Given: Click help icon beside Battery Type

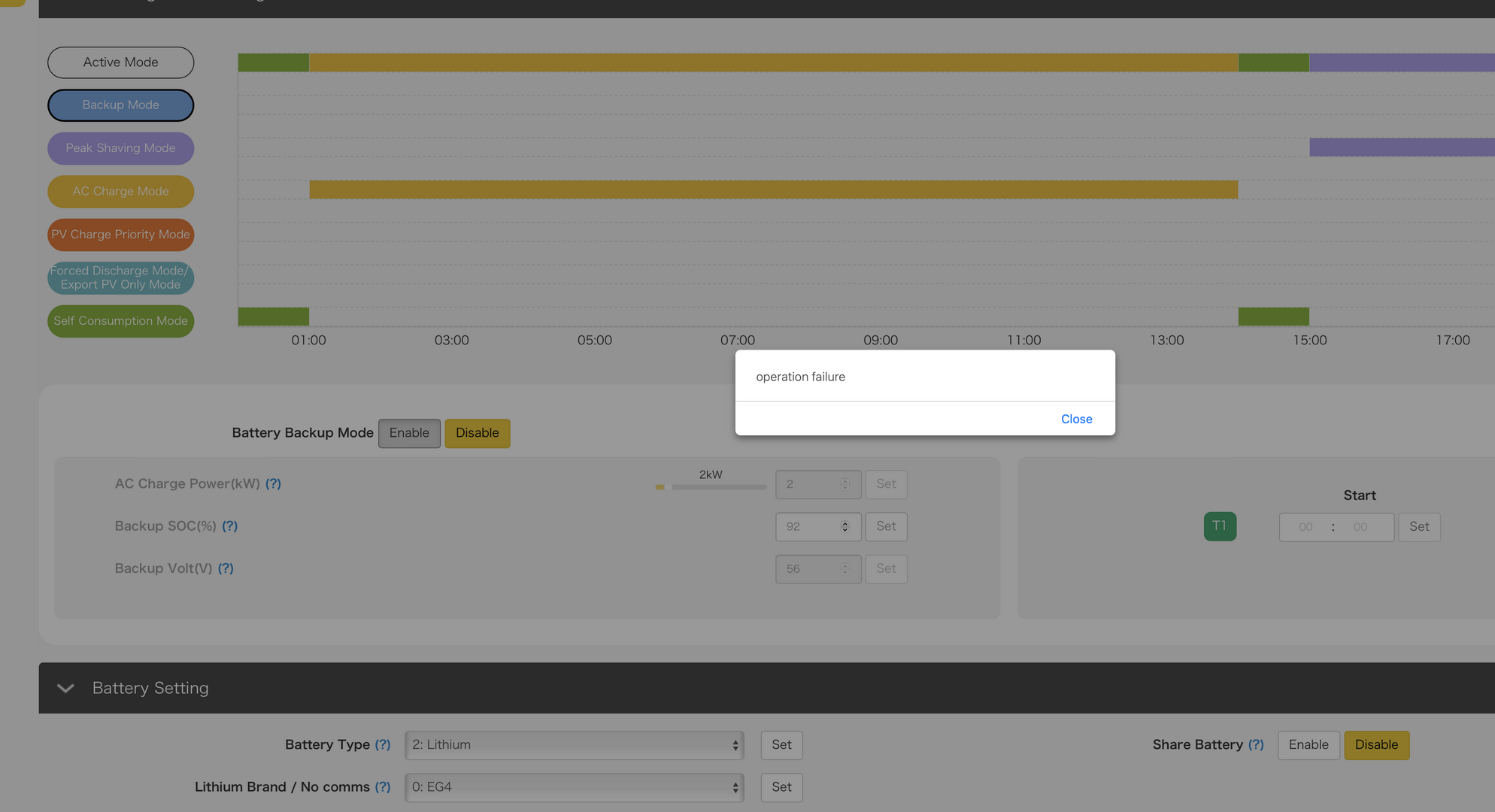Looking at the screenshot, I should click(383, 744).
